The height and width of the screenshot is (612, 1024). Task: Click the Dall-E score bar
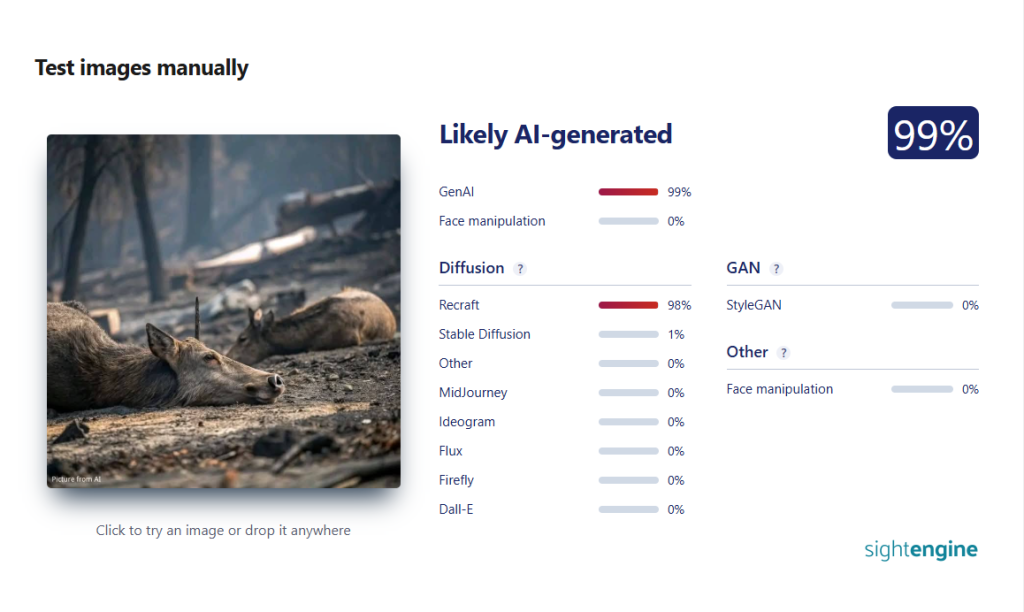[x=628, y=509]
